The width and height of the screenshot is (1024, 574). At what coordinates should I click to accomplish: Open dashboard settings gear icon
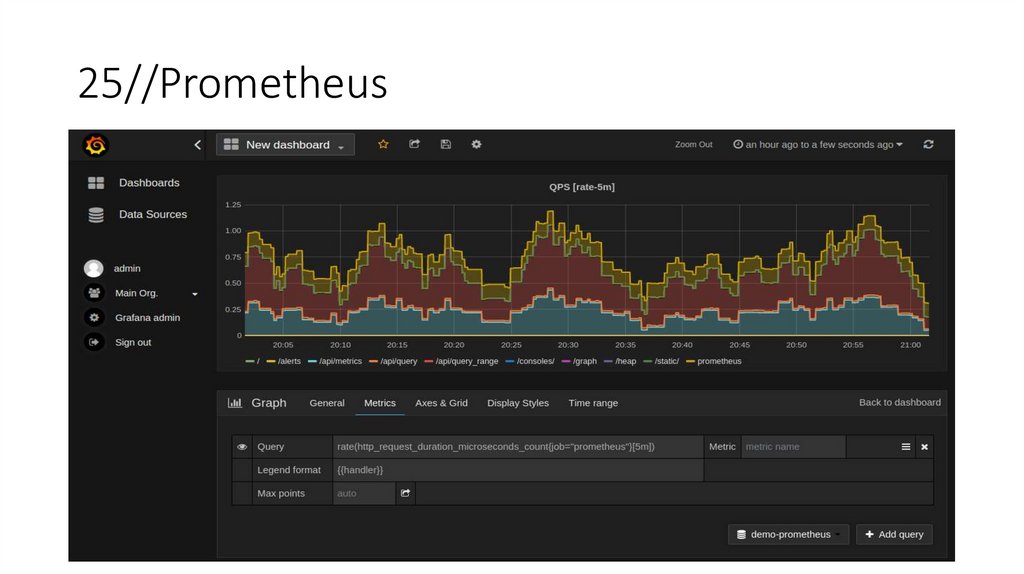pos(477,144)
